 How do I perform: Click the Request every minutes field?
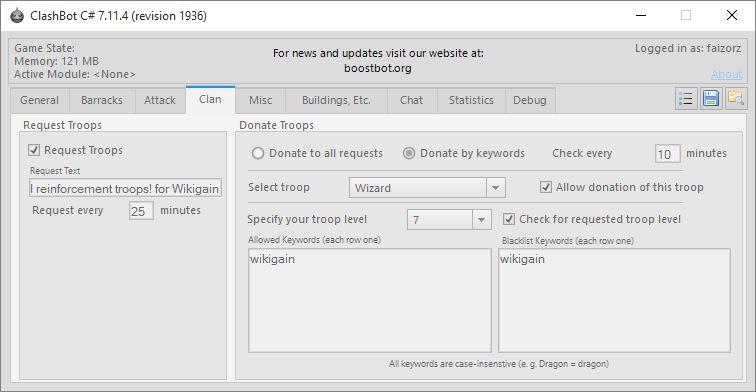pyautogui.click(x=141, y=211)
